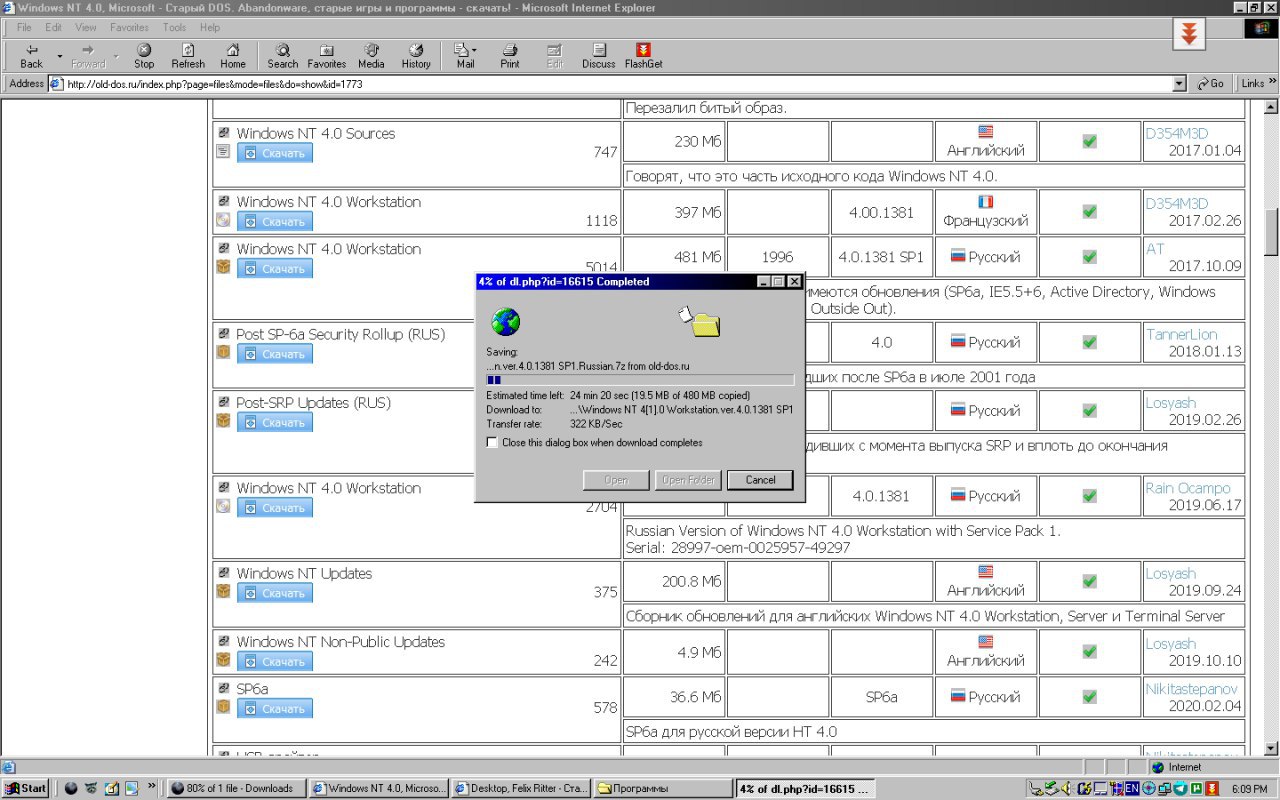
Task: Click the 'Serial: 28997-oem-0025957-49297' text
Action: 738,548
